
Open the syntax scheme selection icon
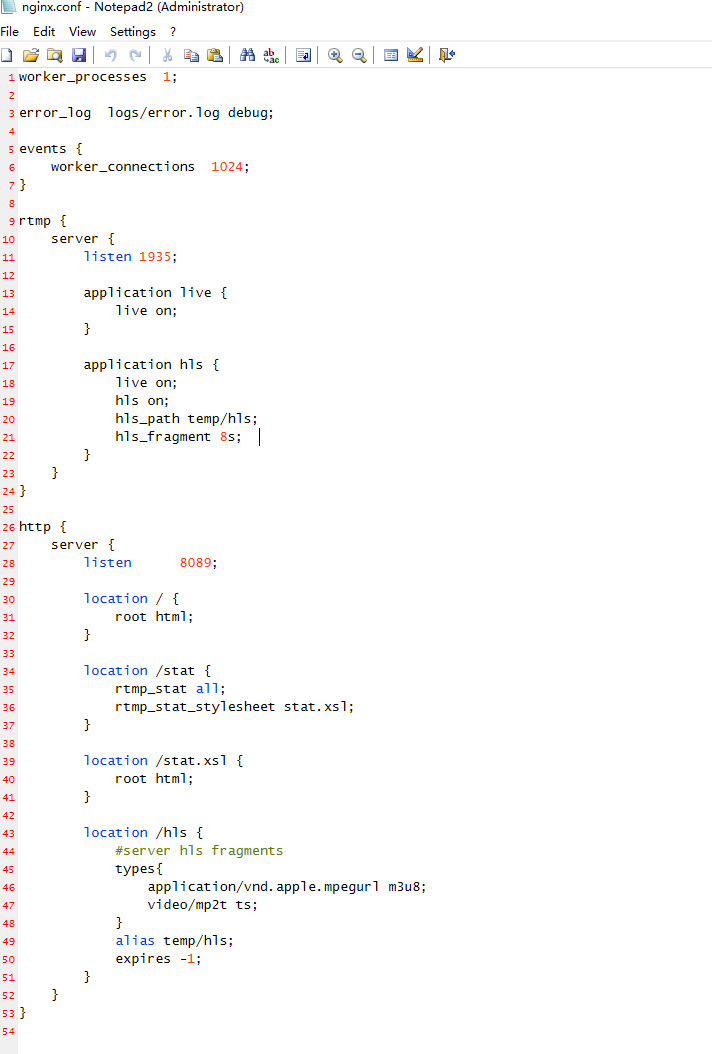391,55
